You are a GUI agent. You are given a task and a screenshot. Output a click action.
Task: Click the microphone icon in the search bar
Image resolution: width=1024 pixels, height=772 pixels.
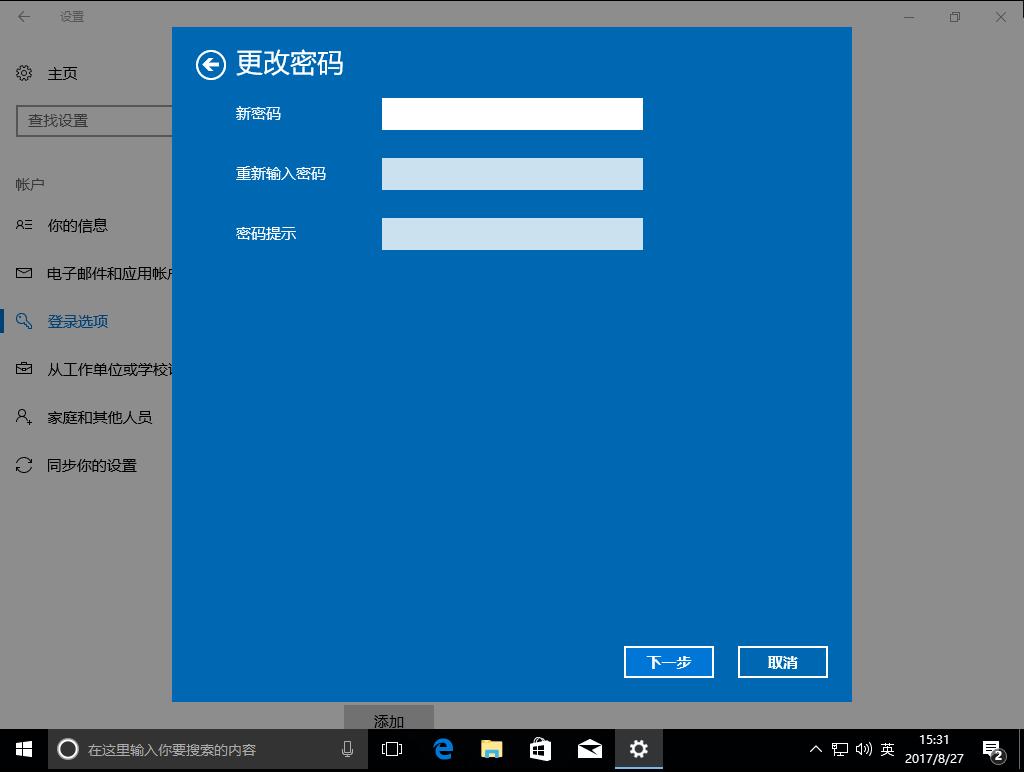point(347,748)
